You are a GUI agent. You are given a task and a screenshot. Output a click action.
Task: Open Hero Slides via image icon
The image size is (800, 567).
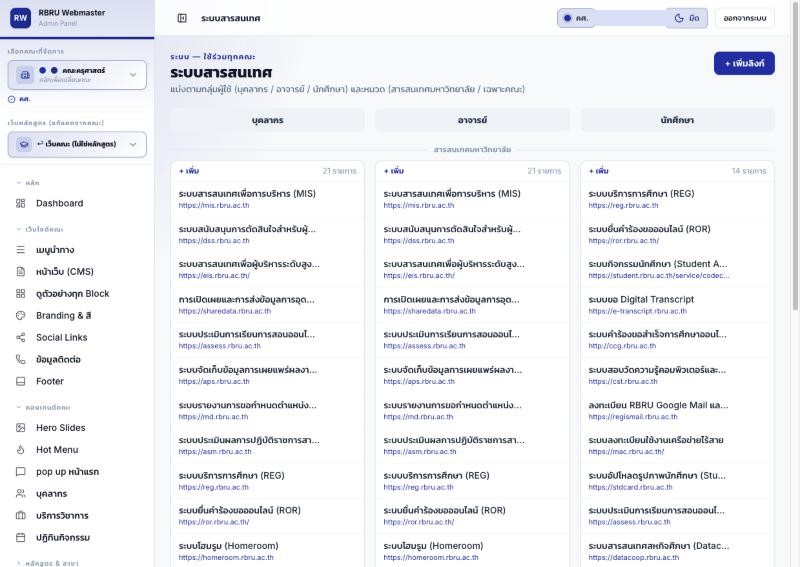click(x=20, y=428)
